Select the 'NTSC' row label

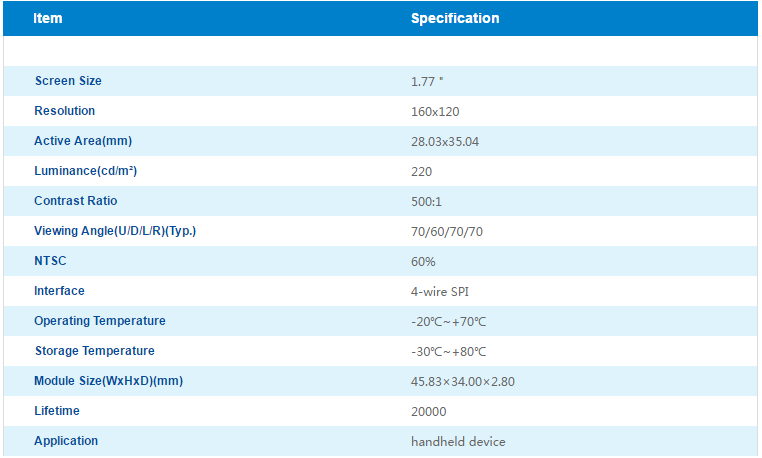[x=50, y=261]
